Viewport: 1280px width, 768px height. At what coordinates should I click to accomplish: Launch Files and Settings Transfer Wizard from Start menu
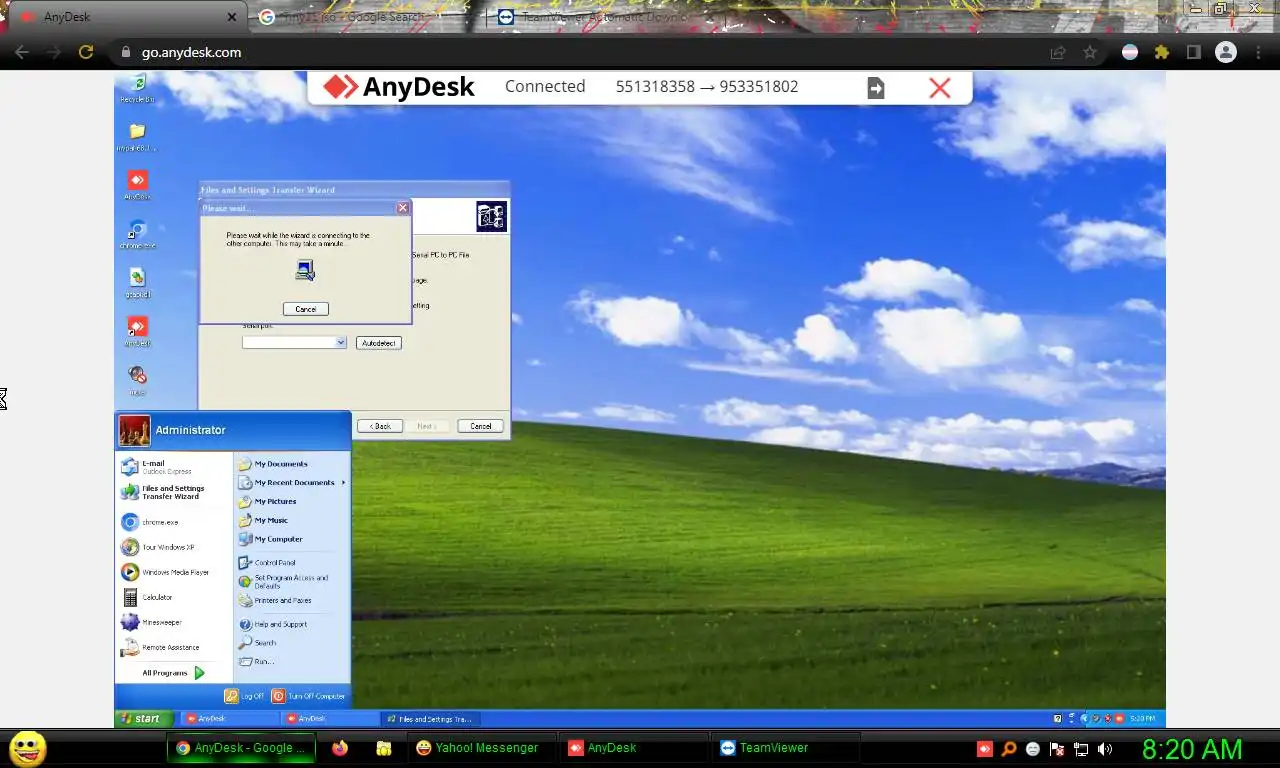166,492
